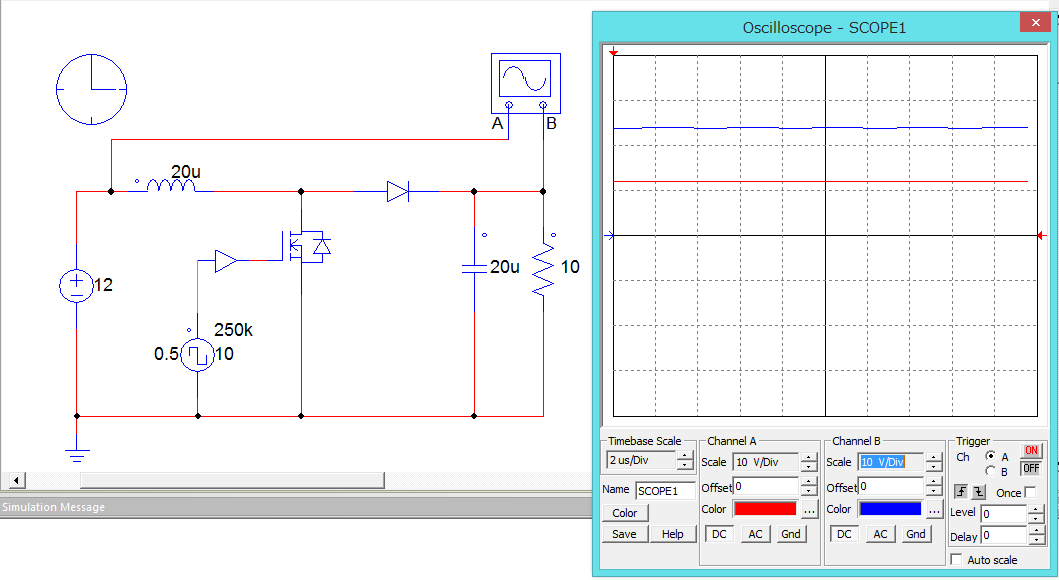This screenshot has width=1059, height=580.
Task: Select the oscilloscope component in the schematic
Action: pyautogui.click(x=525, y=83)
